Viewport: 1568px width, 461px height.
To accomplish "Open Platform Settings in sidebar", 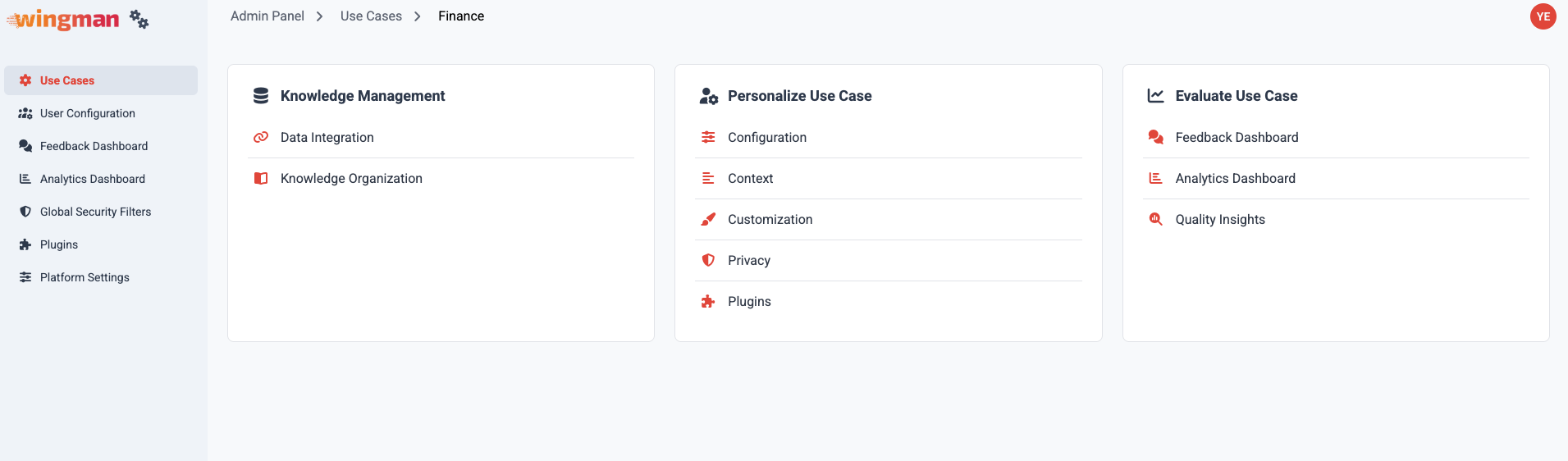I will pyautogui.click(x=85, y=277).
